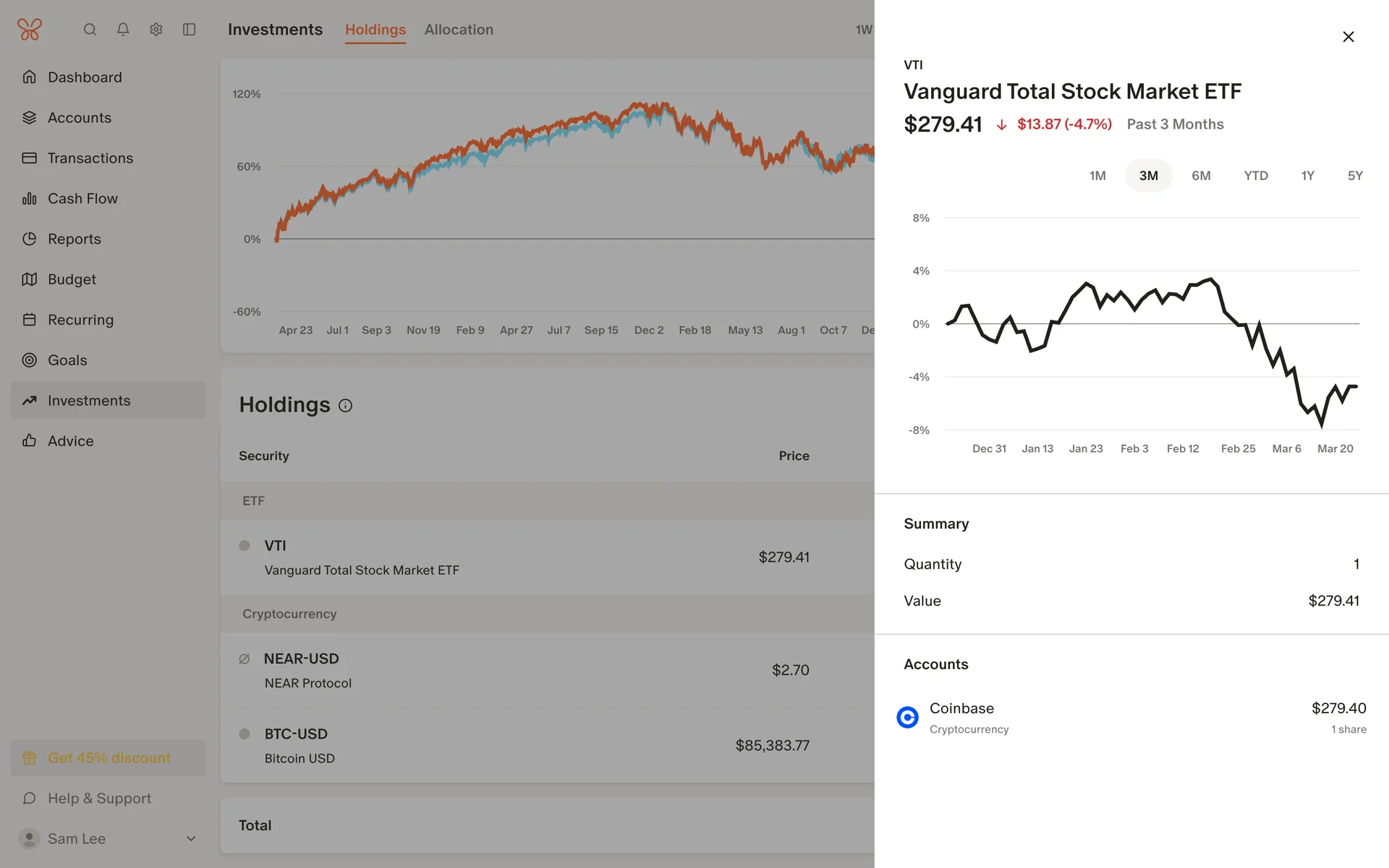The width and height of the screenshot is (1389, 868).
Task: Open Help & Support link
Action: tap(99, 798)
